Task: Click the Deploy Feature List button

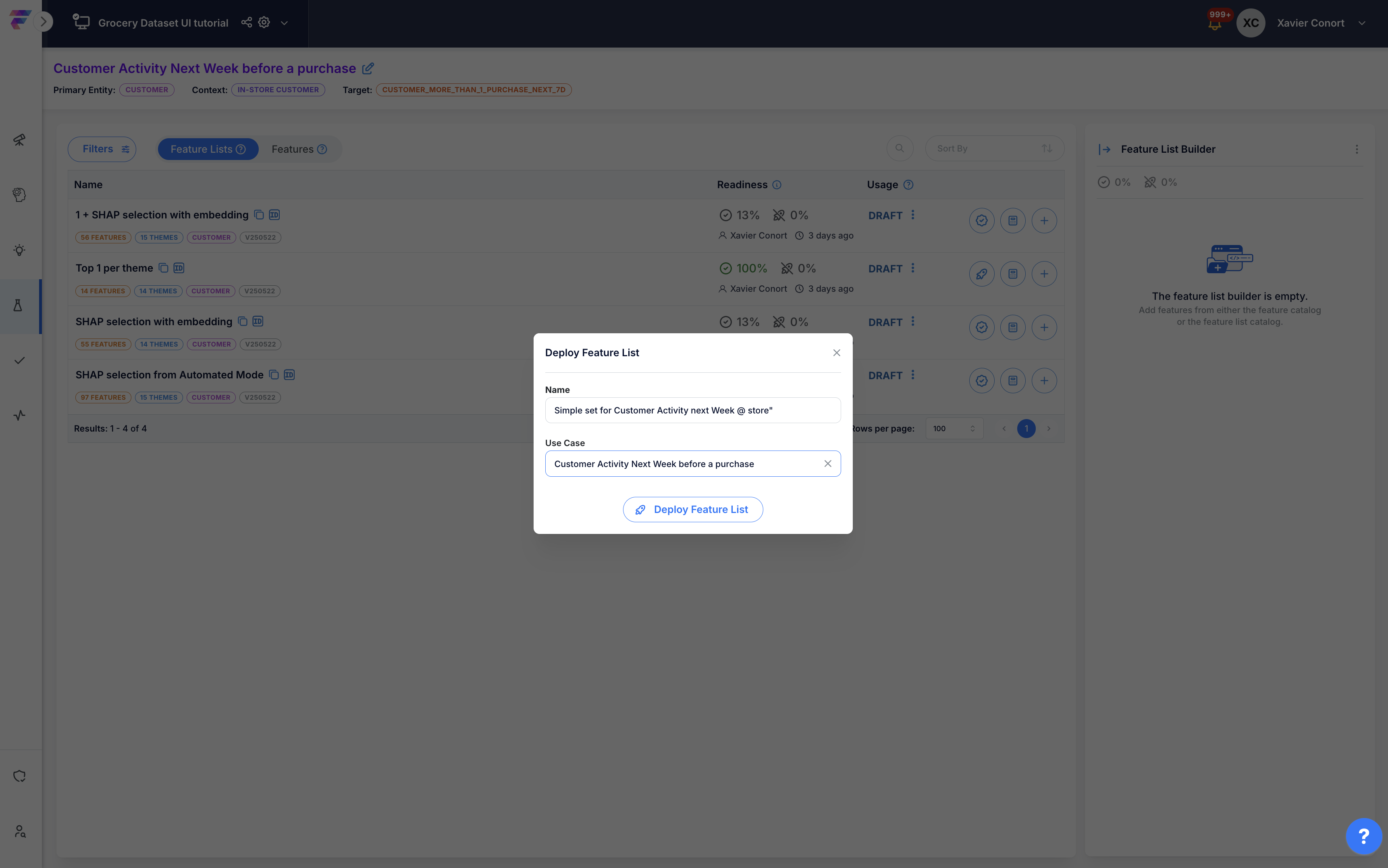Action: pyautogui.click(x=692, y=510)
